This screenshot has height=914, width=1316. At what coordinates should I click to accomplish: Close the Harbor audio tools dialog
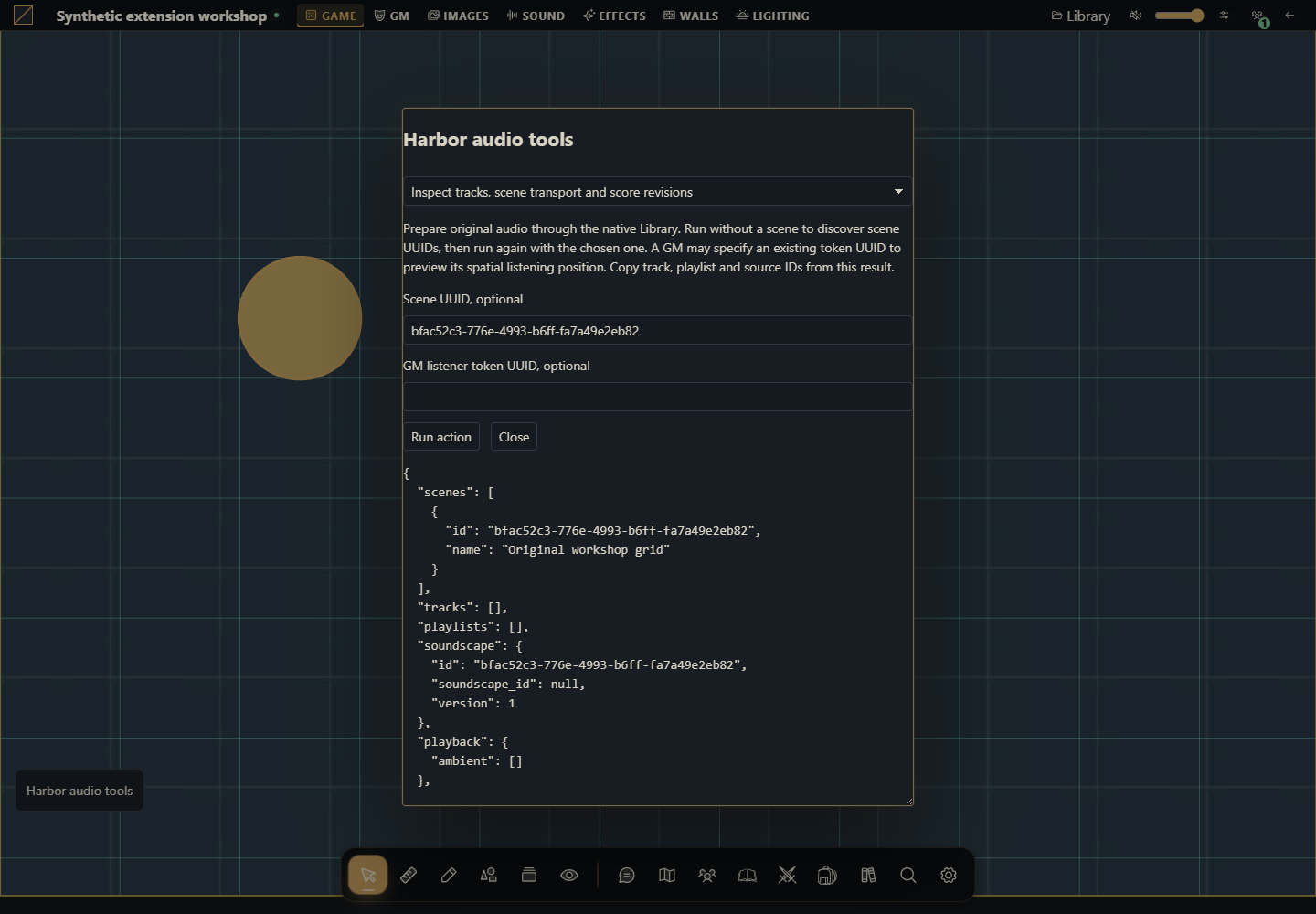[514, 437]
